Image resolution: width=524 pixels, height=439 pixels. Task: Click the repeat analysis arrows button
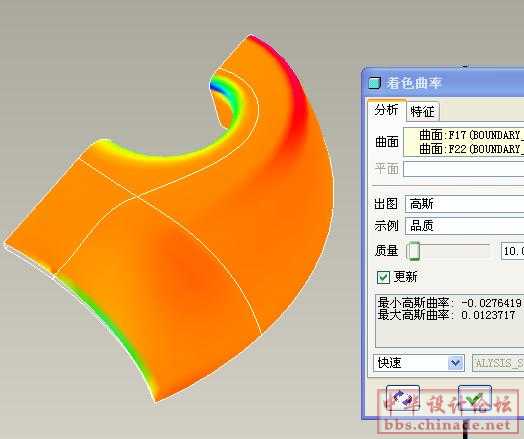point(403,399)
